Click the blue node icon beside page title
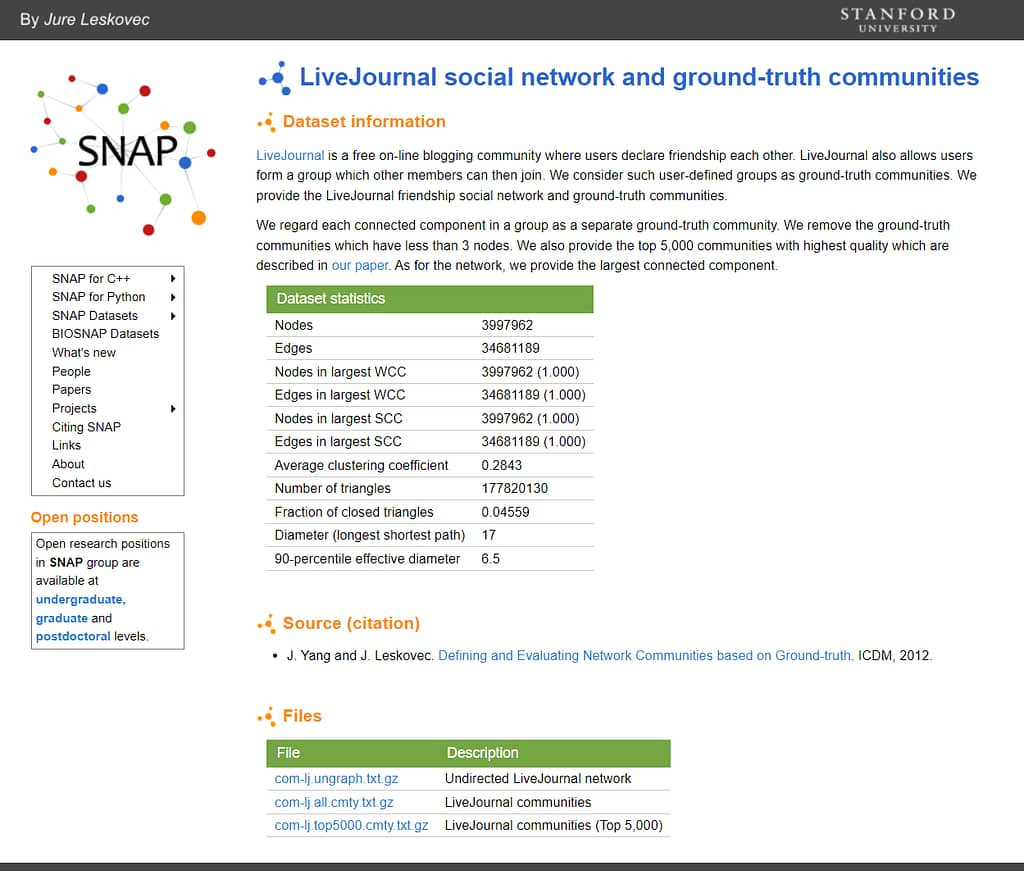 pos(274,78)
